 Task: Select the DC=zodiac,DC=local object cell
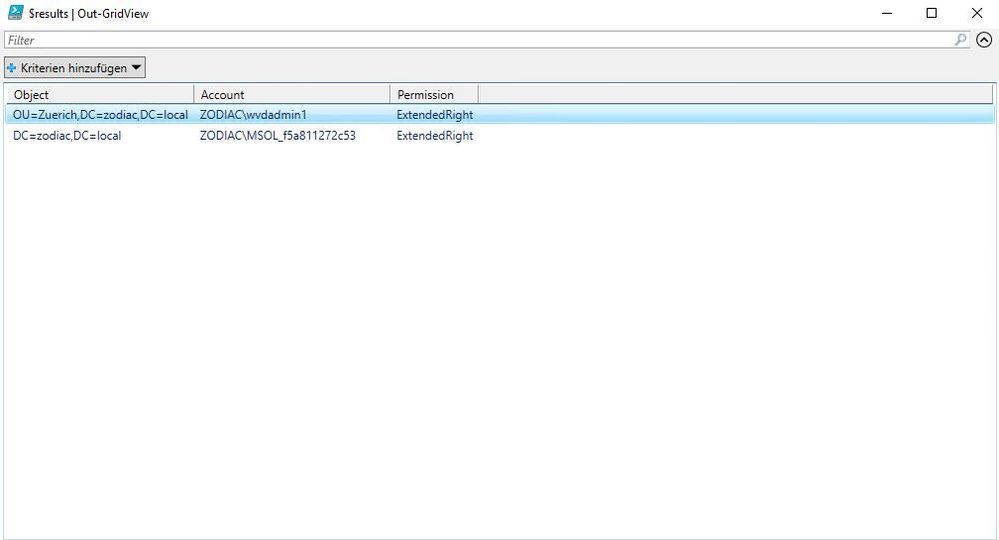pos(67,136)
